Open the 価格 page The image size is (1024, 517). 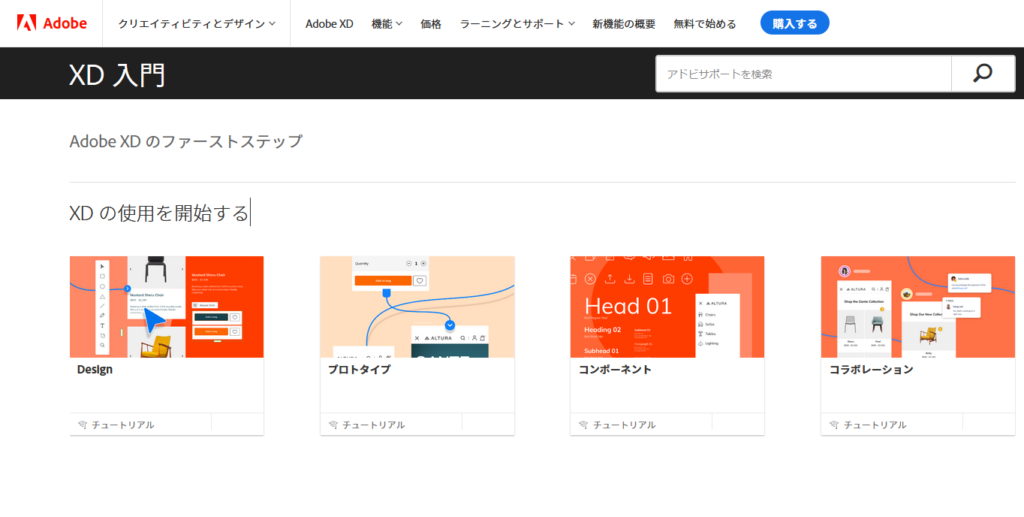point(431,24)
